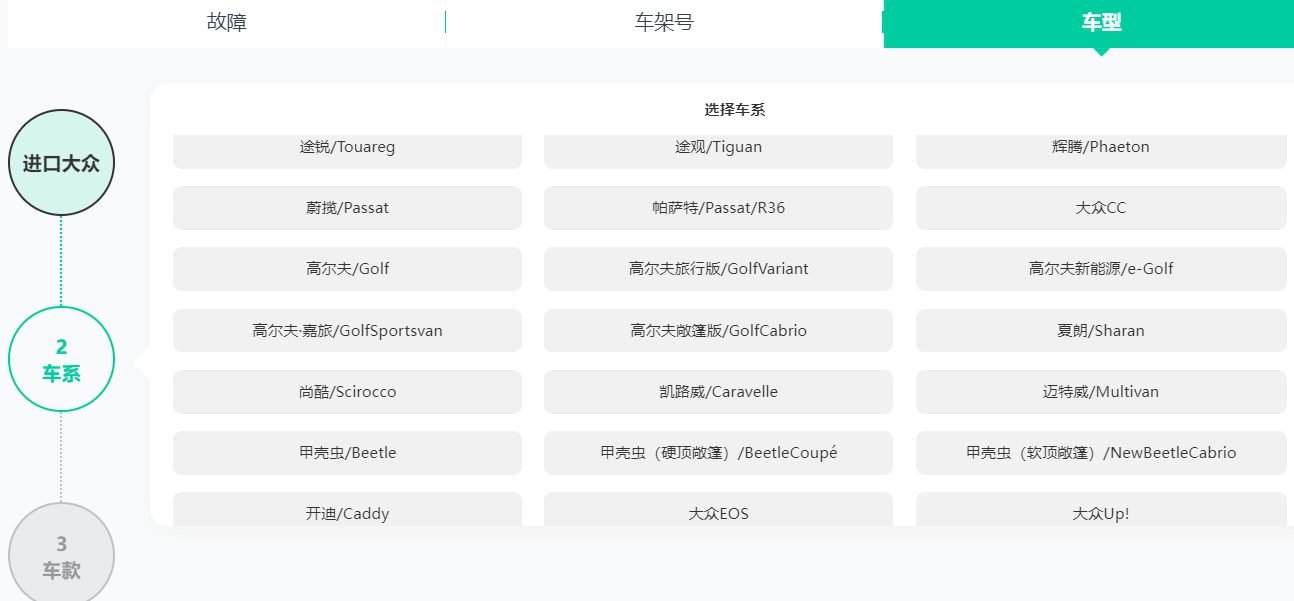1294x601 pixels.
Task: Choose 高尔夫旅行版/GolfVariant series
Action: click(717, 268)
